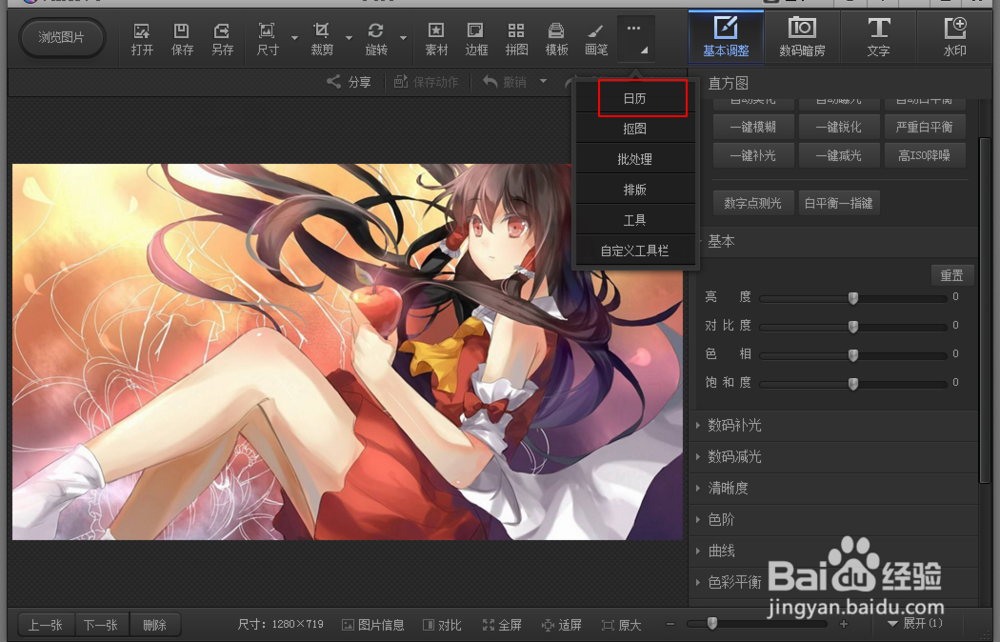The image size is (1000, 642).
Task: Select the 裁剪 crop tool
Action: click(x=321, y=39)
